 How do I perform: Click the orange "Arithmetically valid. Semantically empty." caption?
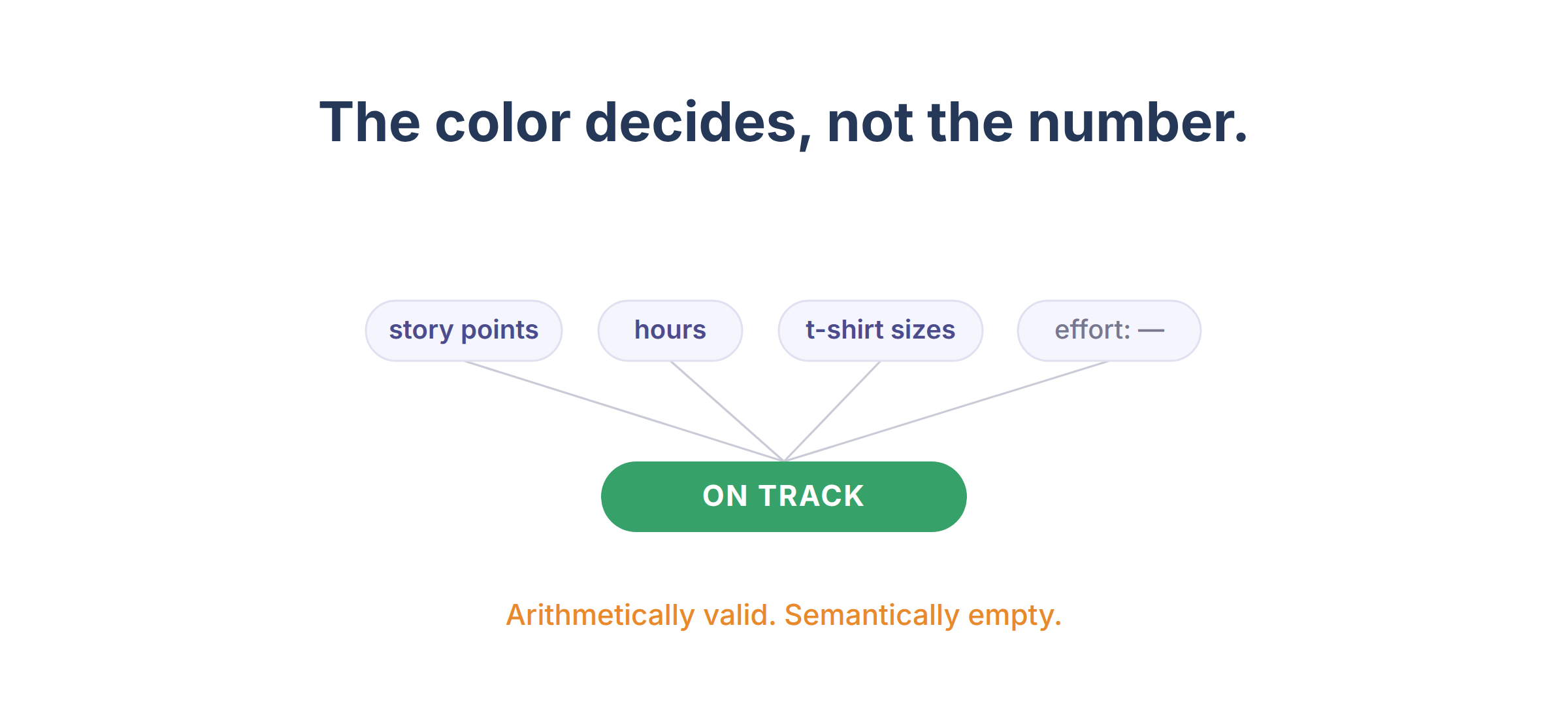[x=784, y=616]
